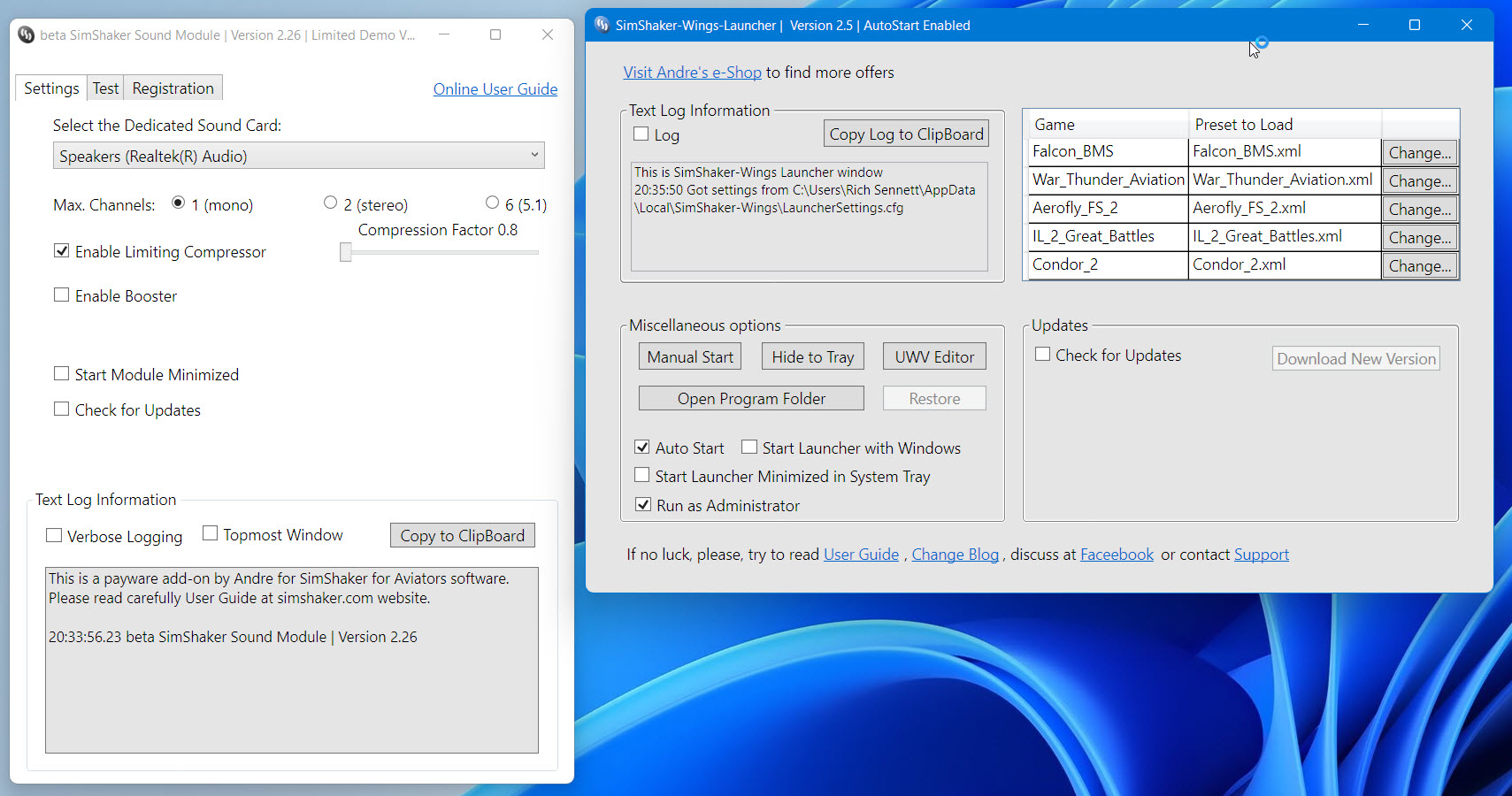Screen dimensions: 1512x796
Task: Click Change... for the Falcon_BMS row
Action: tap(1420, 153)
